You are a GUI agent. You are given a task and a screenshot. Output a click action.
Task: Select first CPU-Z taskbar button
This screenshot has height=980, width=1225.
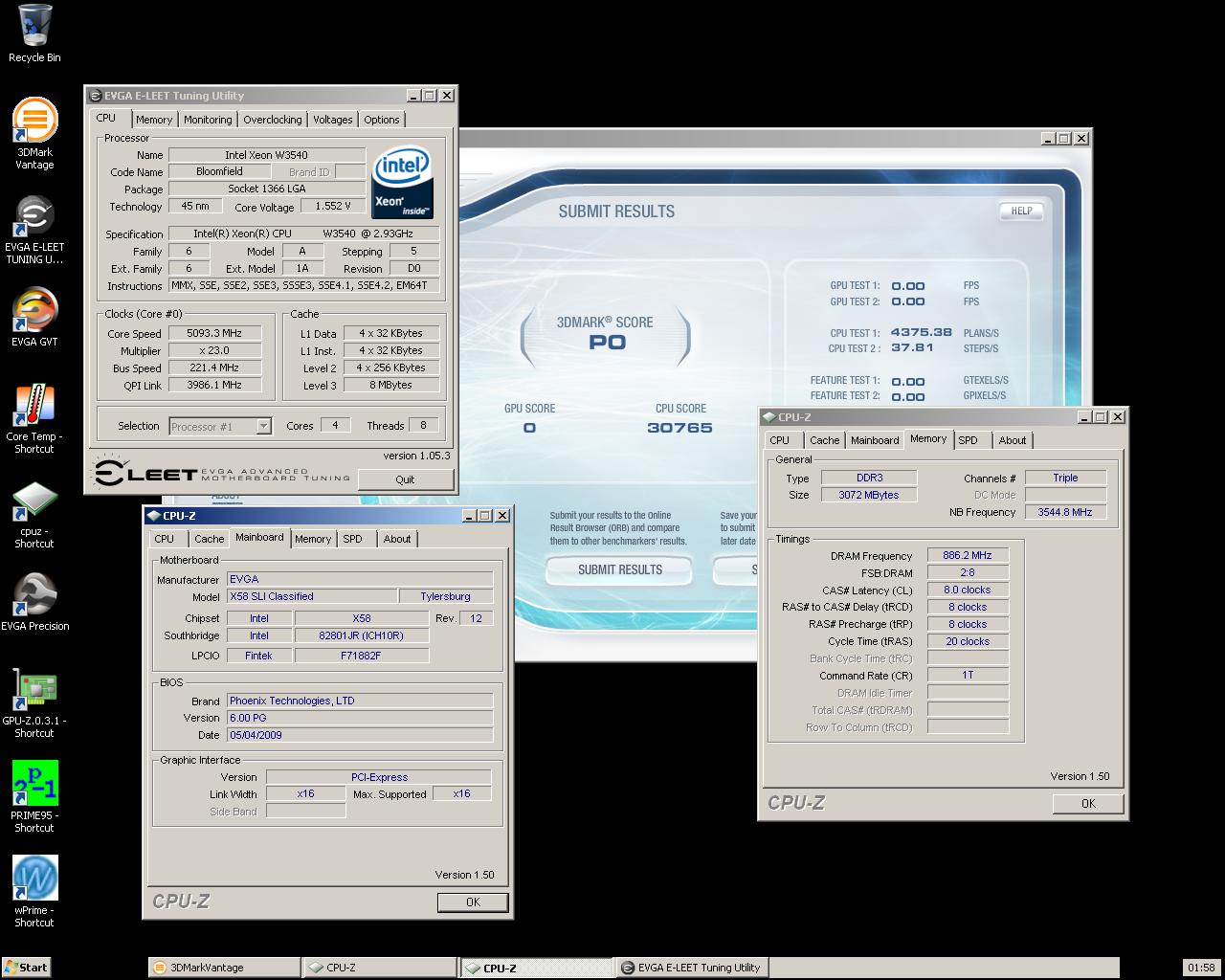coord(380,968)
